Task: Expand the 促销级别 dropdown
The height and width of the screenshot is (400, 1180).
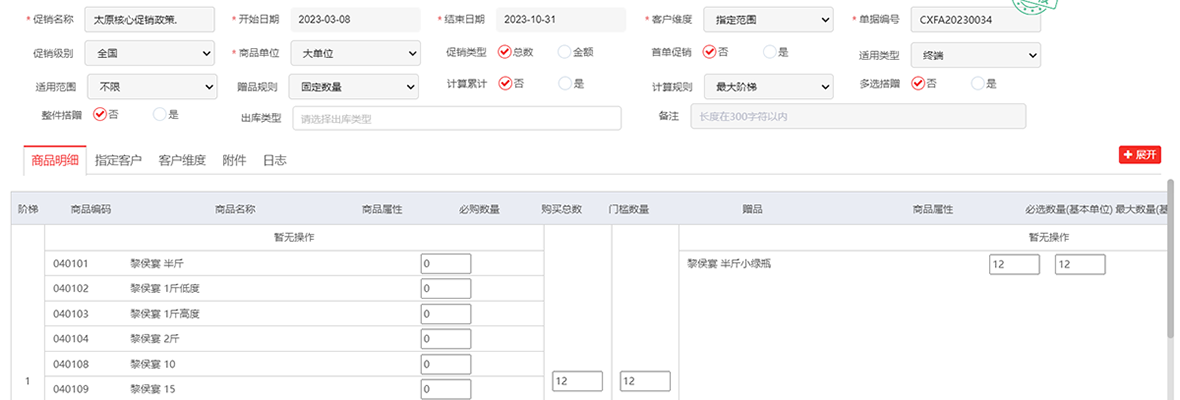Action: click(151, 53)
